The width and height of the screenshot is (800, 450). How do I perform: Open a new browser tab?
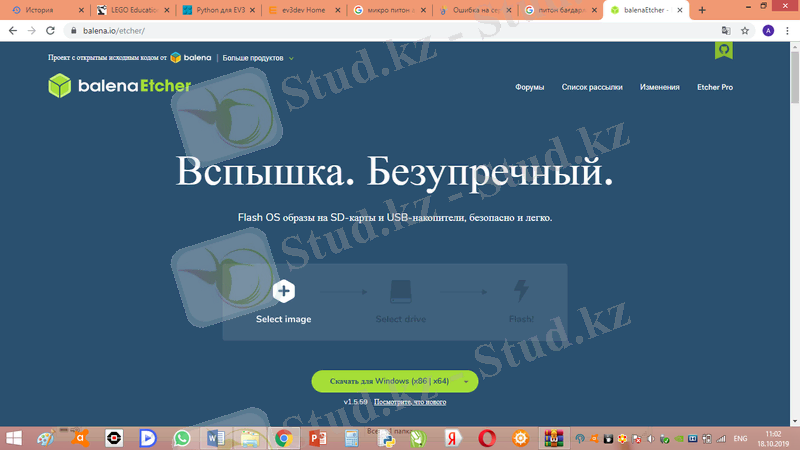click(702, 10)
